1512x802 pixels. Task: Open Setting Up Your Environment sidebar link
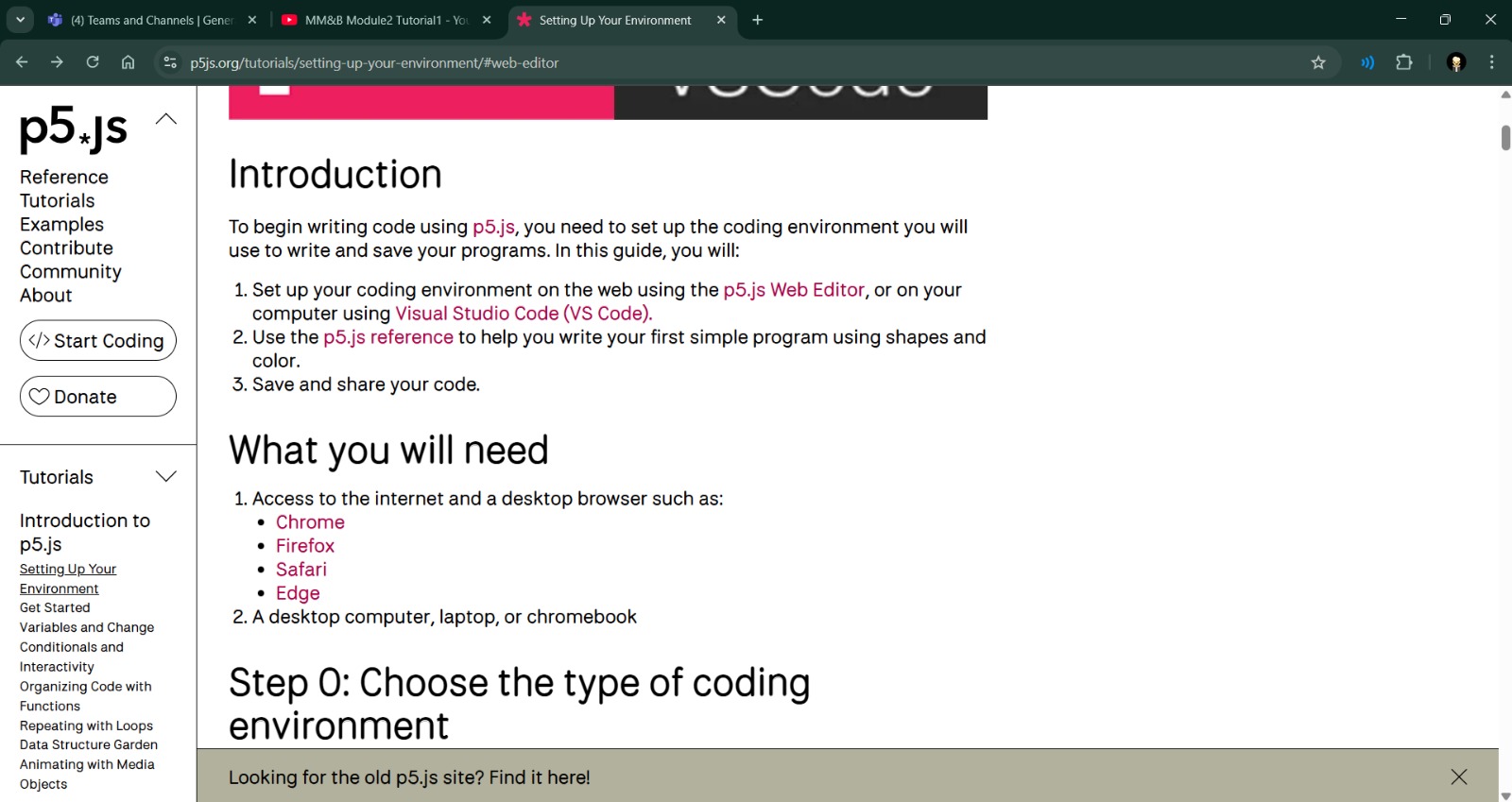pos(68,578)
